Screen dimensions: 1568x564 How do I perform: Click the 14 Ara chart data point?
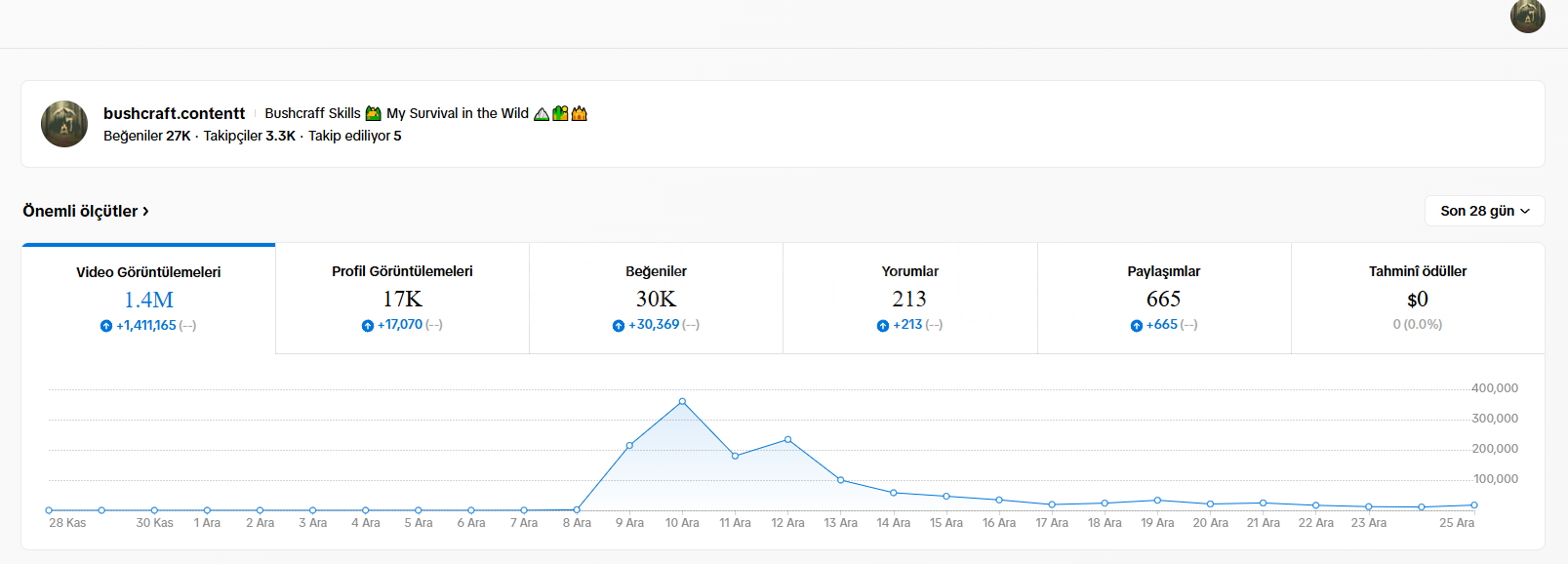(x=894, y=493)
